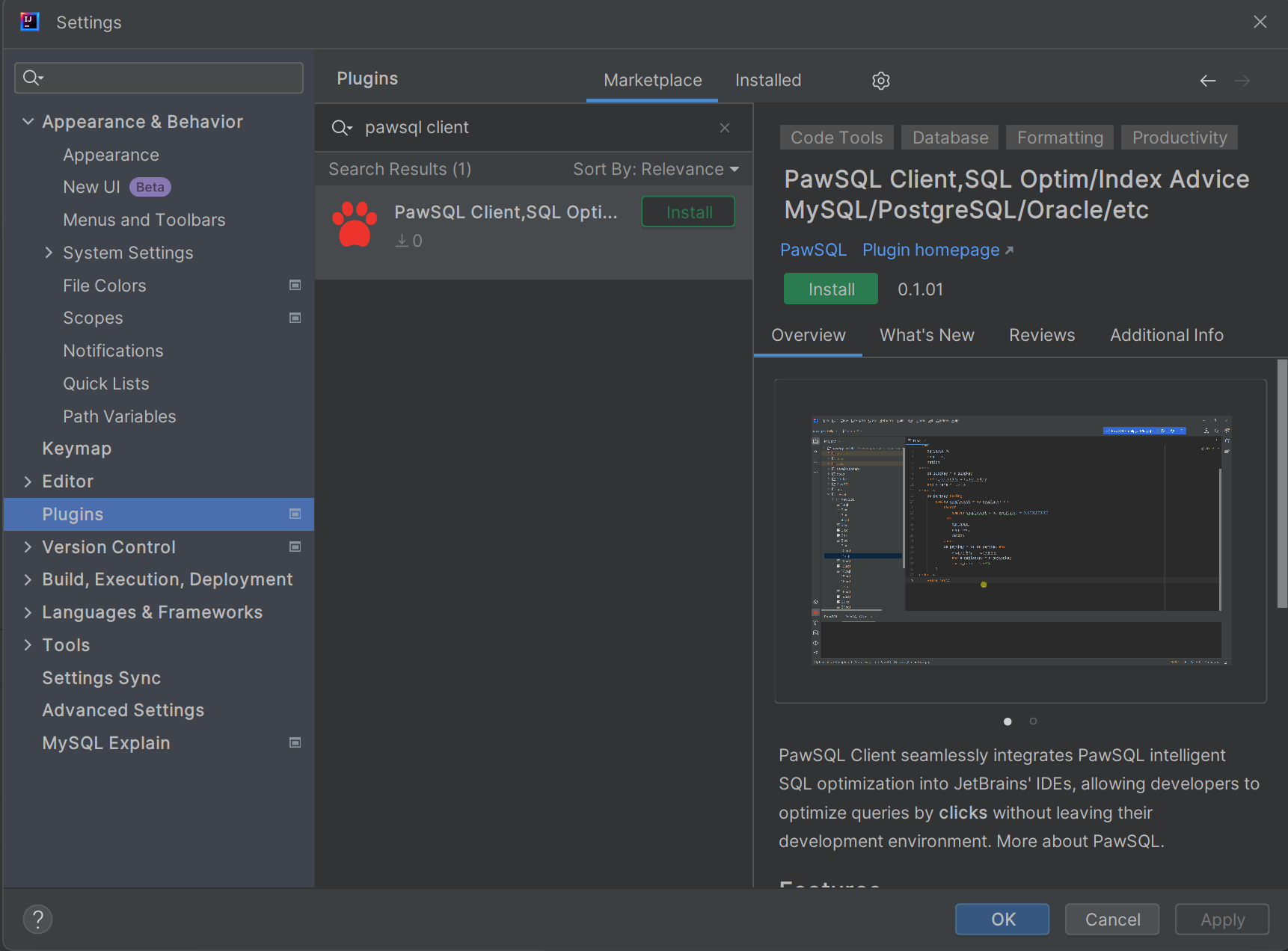Install PawSQL from the search result row
1288x951 pixels.
click(x=688, y=212)
